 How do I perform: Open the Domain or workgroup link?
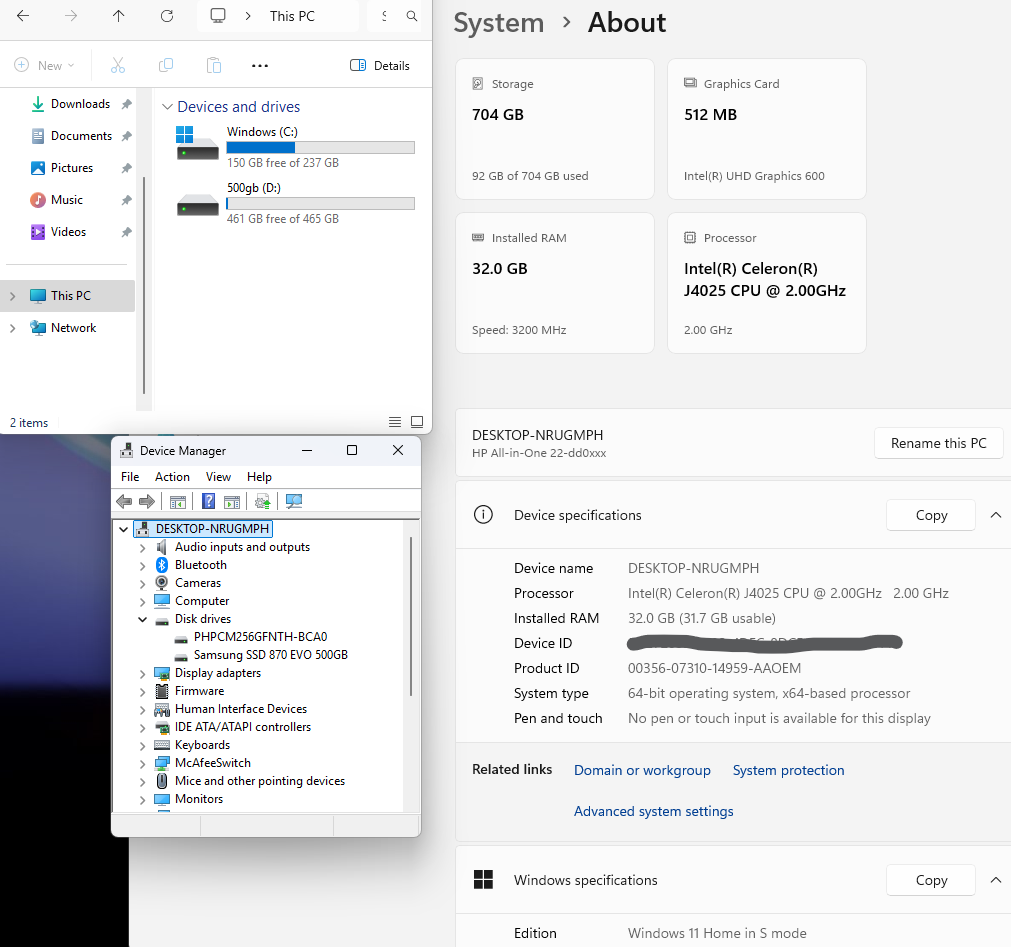pos(642,770)
